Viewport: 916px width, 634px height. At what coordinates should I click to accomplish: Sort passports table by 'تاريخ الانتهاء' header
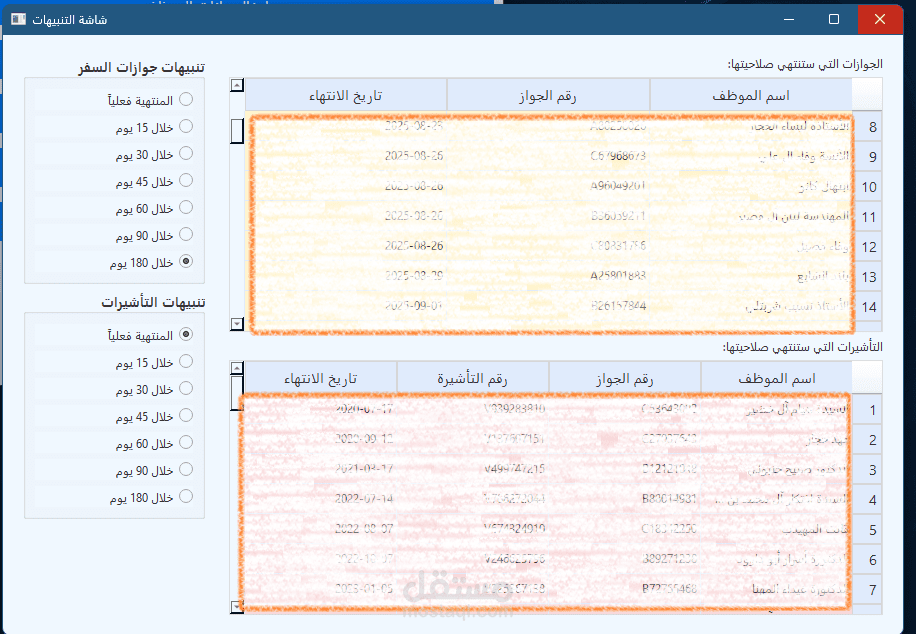pos(346,95)
